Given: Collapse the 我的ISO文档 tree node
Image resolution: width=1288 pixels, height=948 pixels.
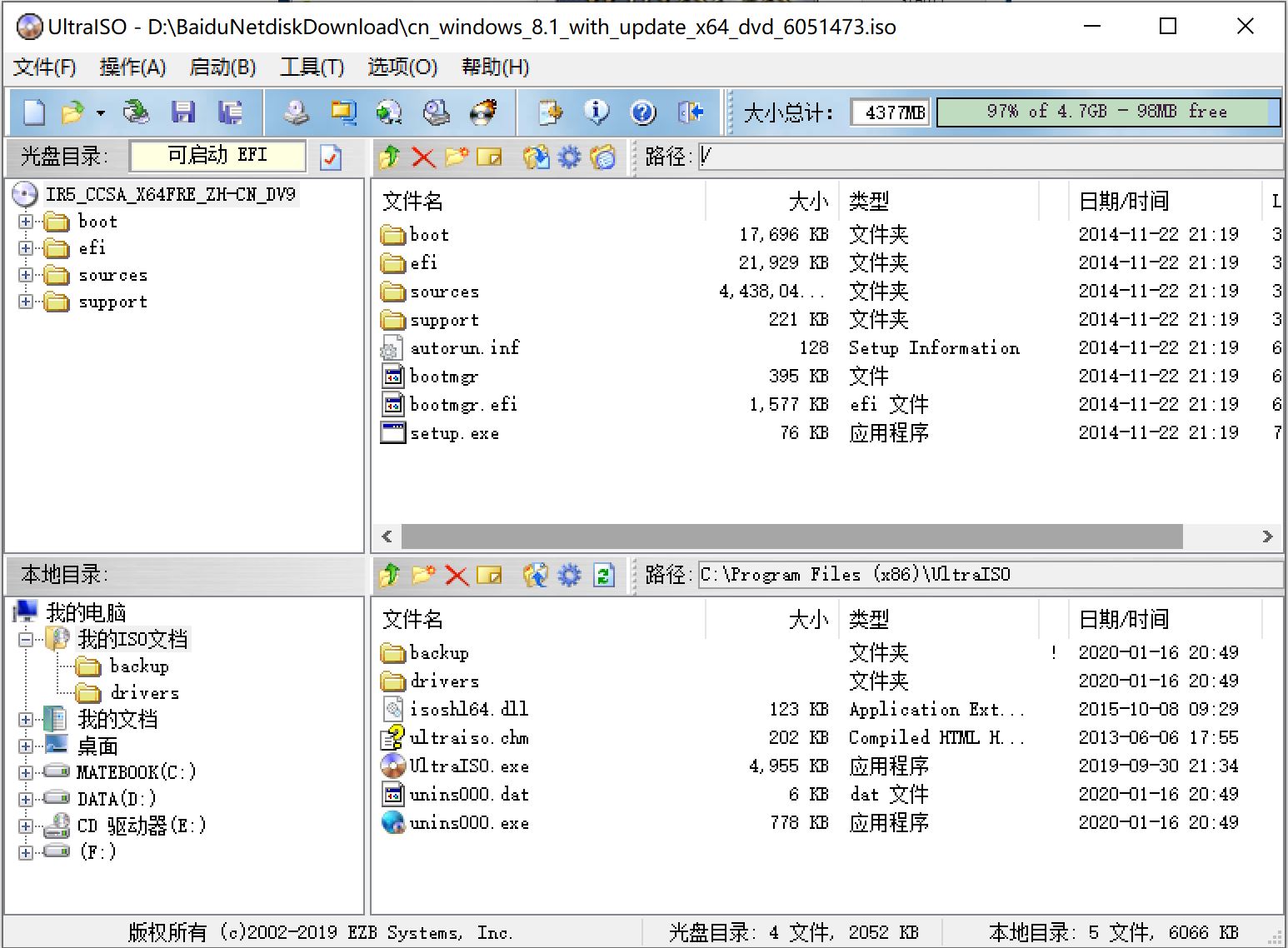Looking at the screenshot, I should point(26,640).
